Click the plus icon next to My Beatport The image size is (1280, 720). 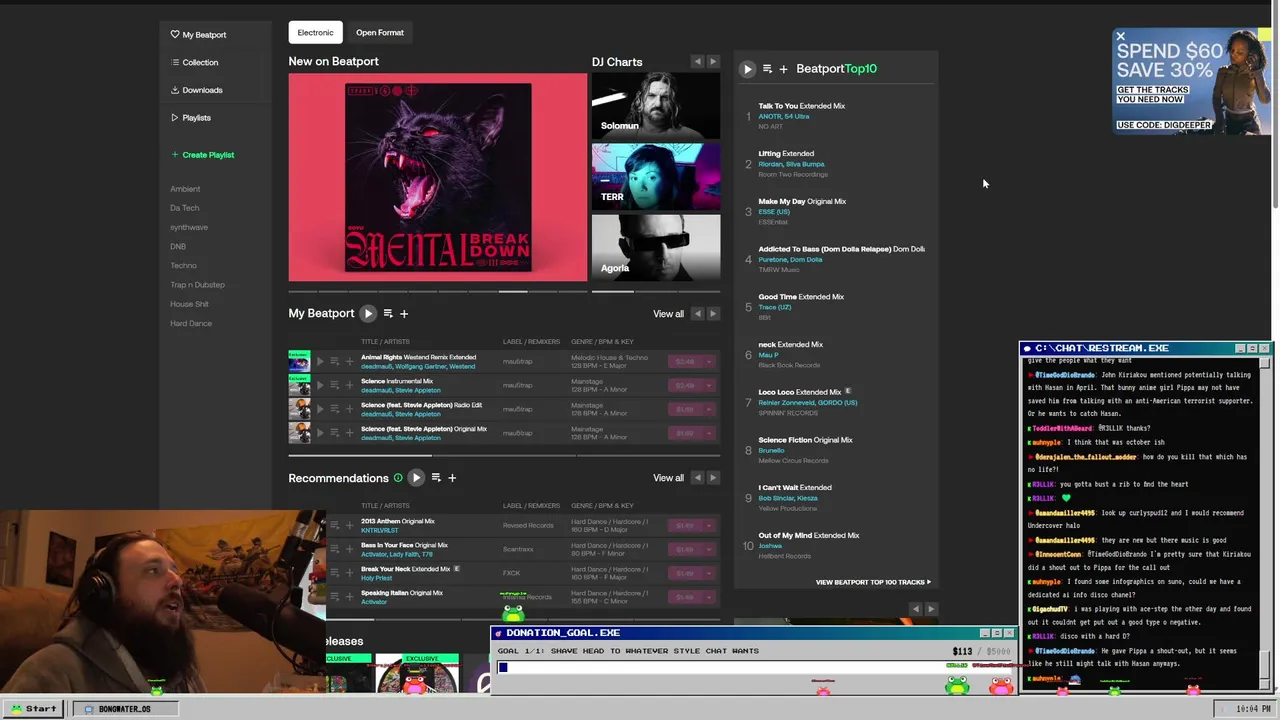(x=404, y=314)
